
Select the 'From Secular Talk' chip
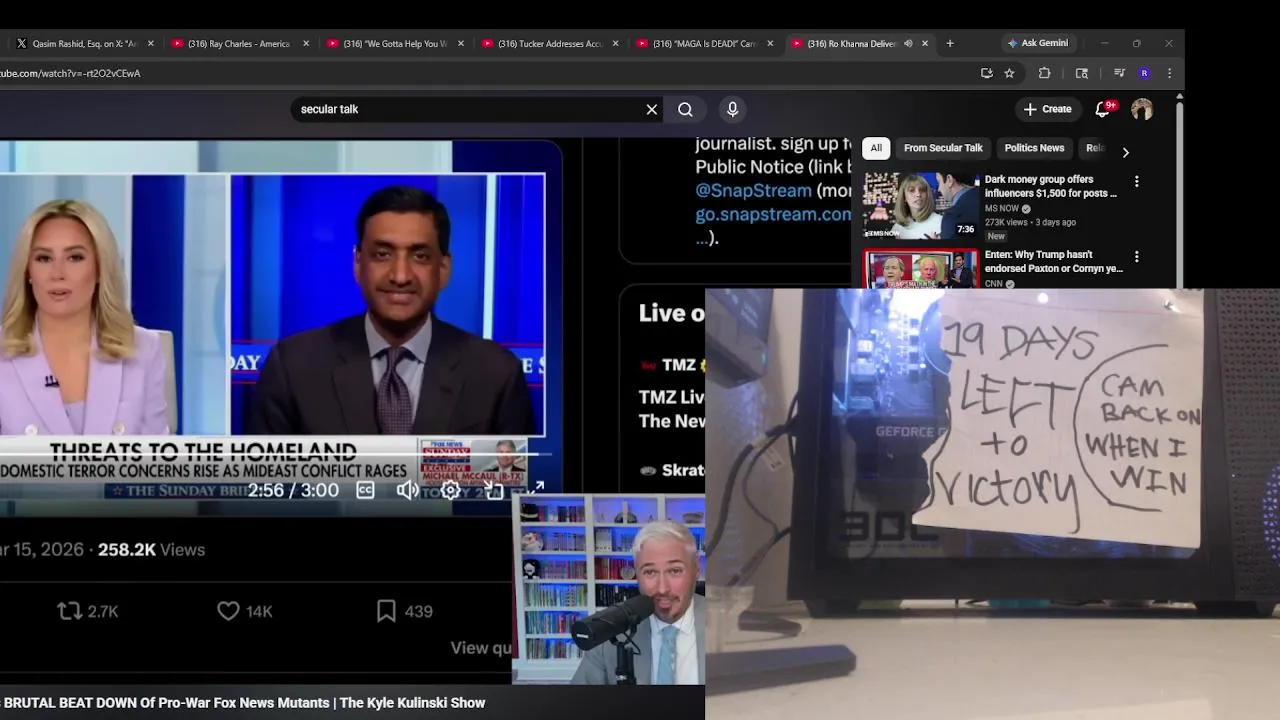click(943, 148)
